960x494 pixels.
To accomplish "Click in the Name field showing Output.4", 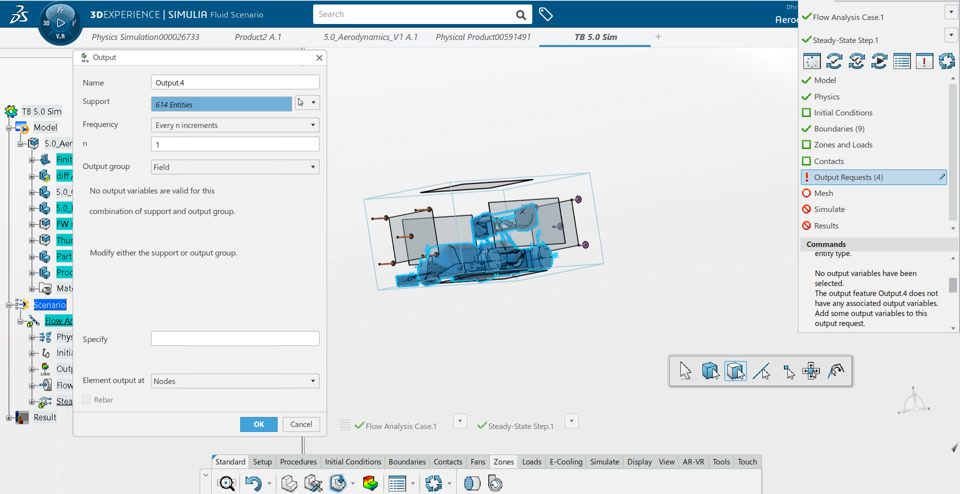I will (x=235, y=82).
